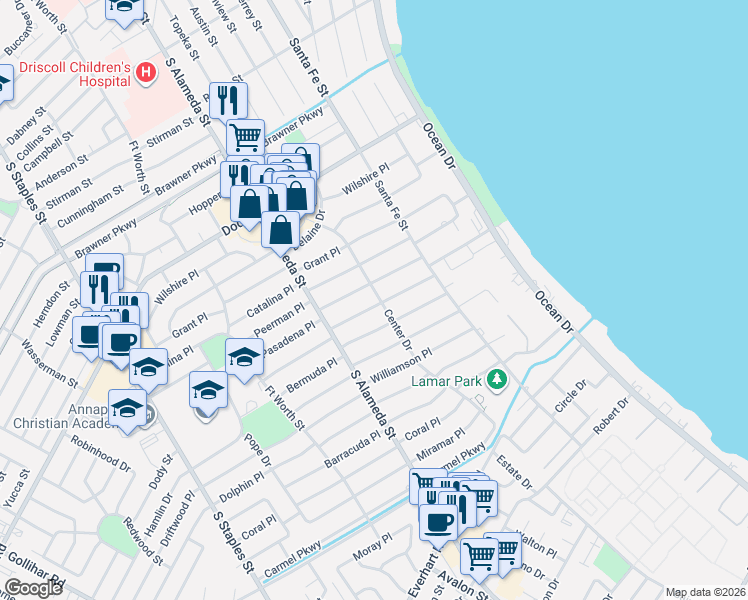
Task: Click the Estate Dr street label
Action: point(514,472)
